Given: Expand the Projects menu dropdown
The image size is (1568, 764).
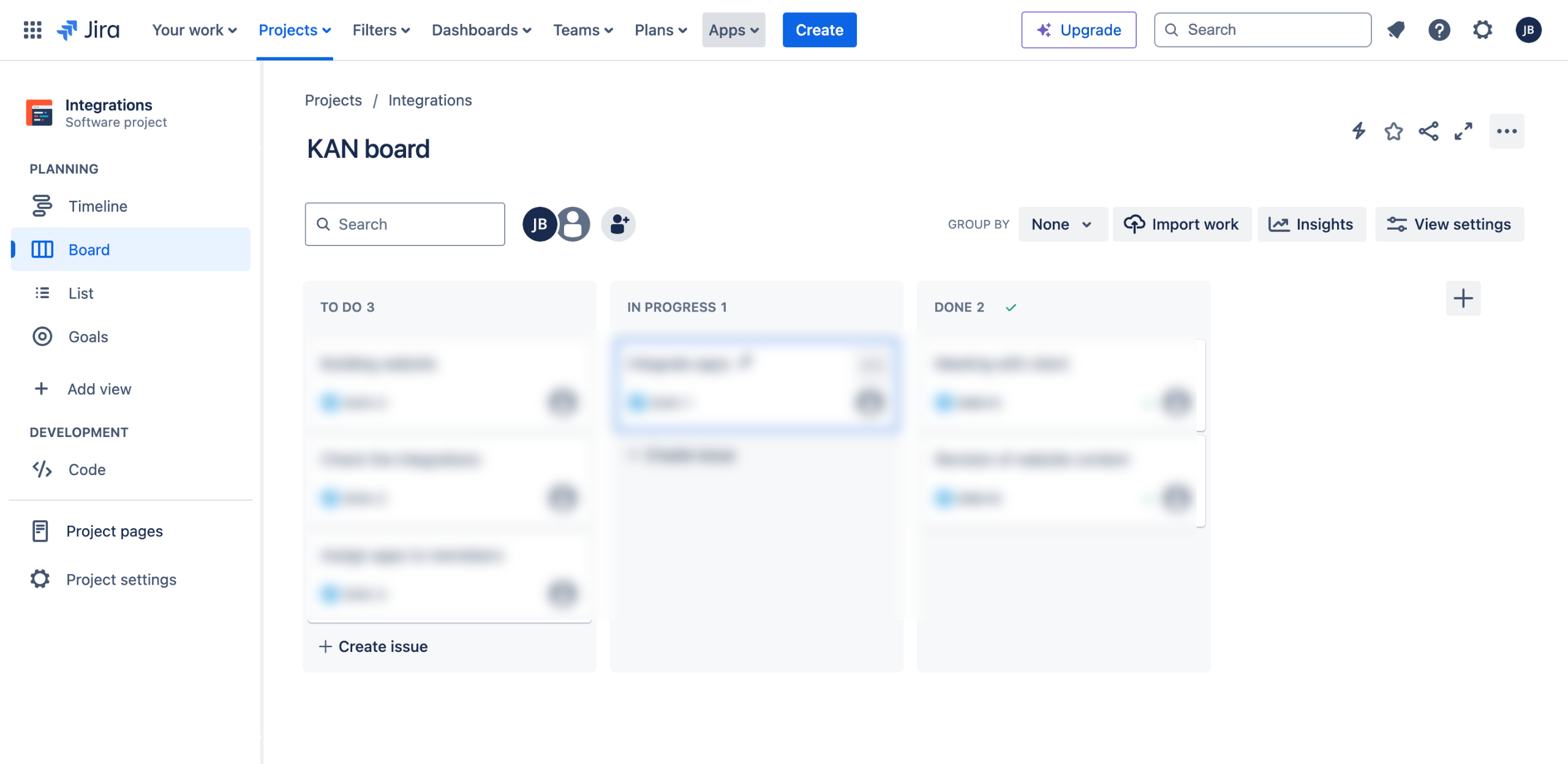Looking at the screenshot, I should (295, 29).
